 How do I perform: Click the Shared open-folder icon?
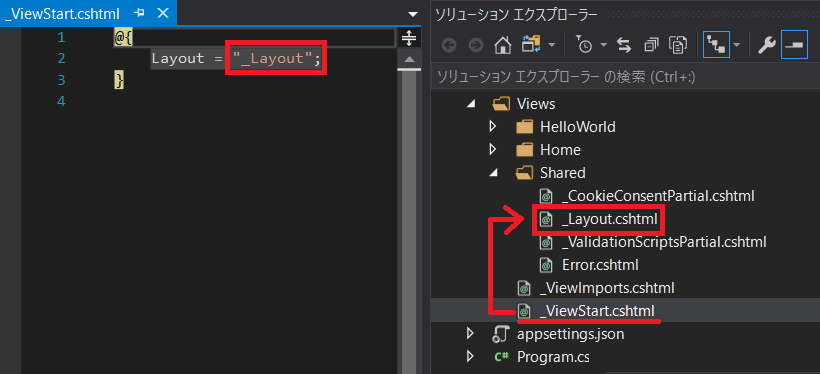(524, 173)
